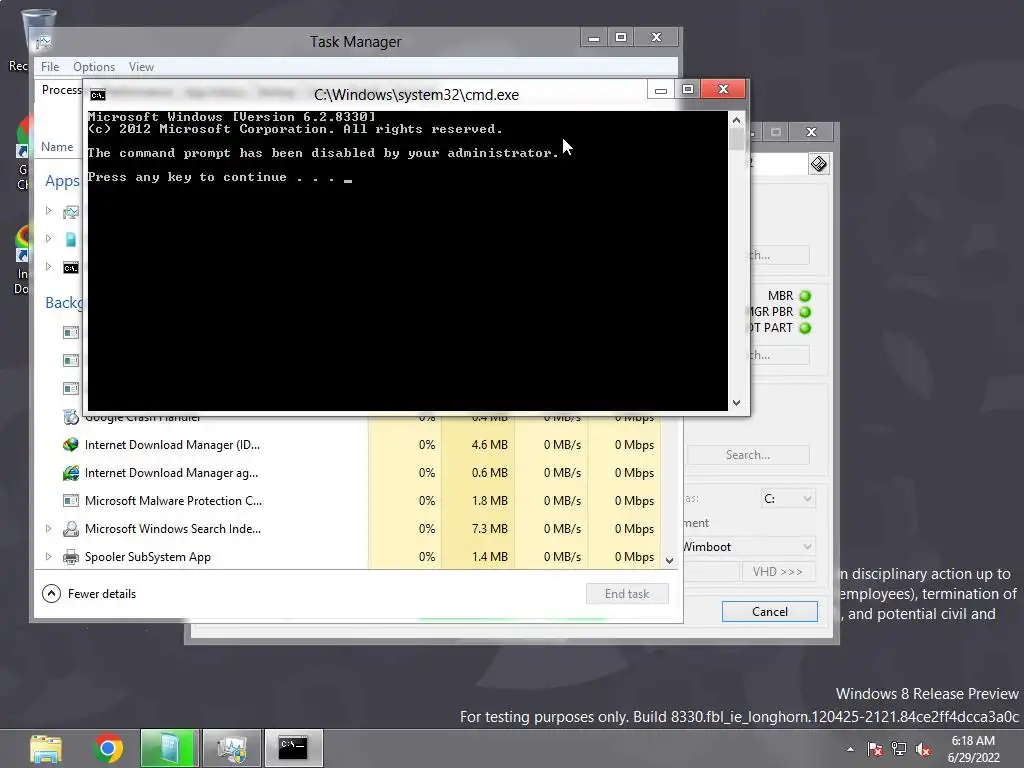1024x768 pixels.
Task: Switch to Command Prompt on the taskbar
Action: [293, 748]
